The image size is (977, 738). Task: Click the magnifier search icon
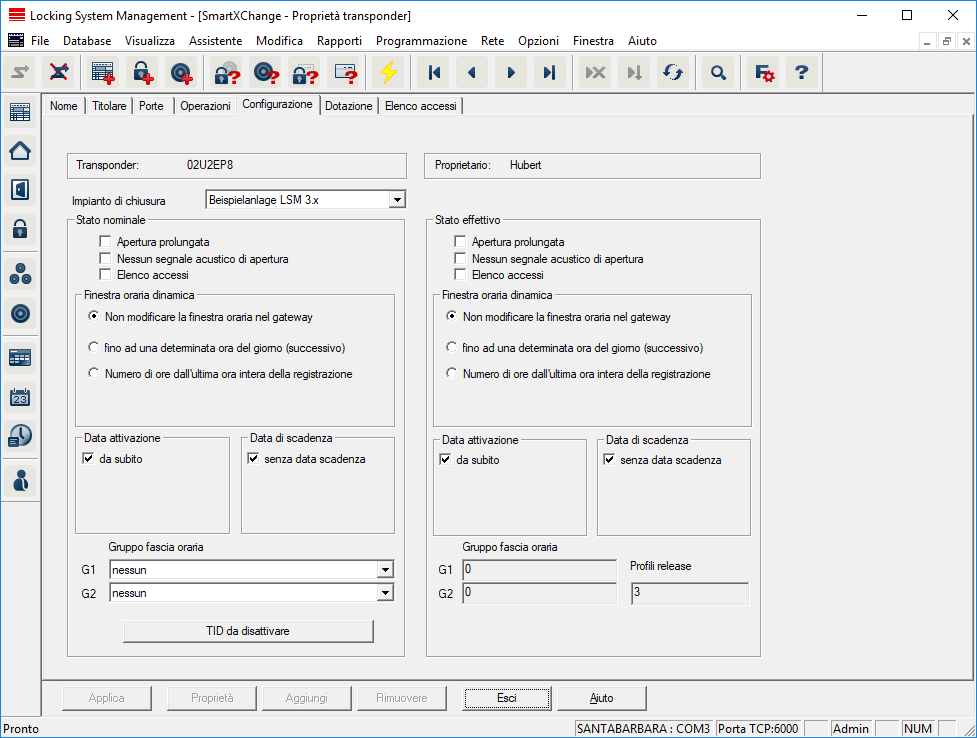pyautogui.click(x=717, y=73)
